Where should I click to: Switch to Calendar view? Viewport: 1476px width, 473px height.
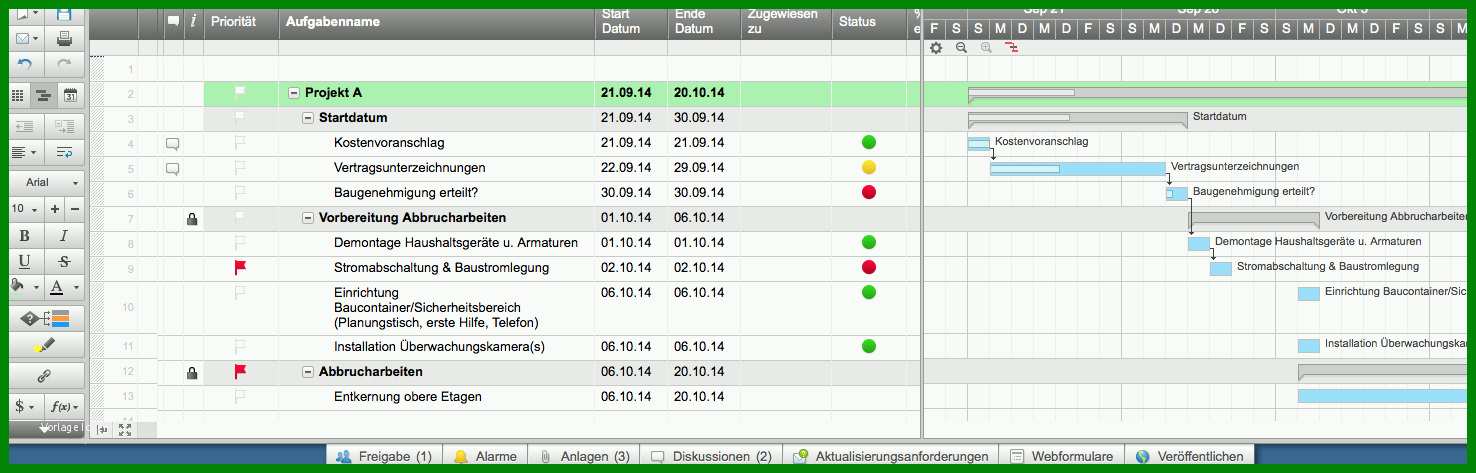pyautogui.click(x=70, y=95)
